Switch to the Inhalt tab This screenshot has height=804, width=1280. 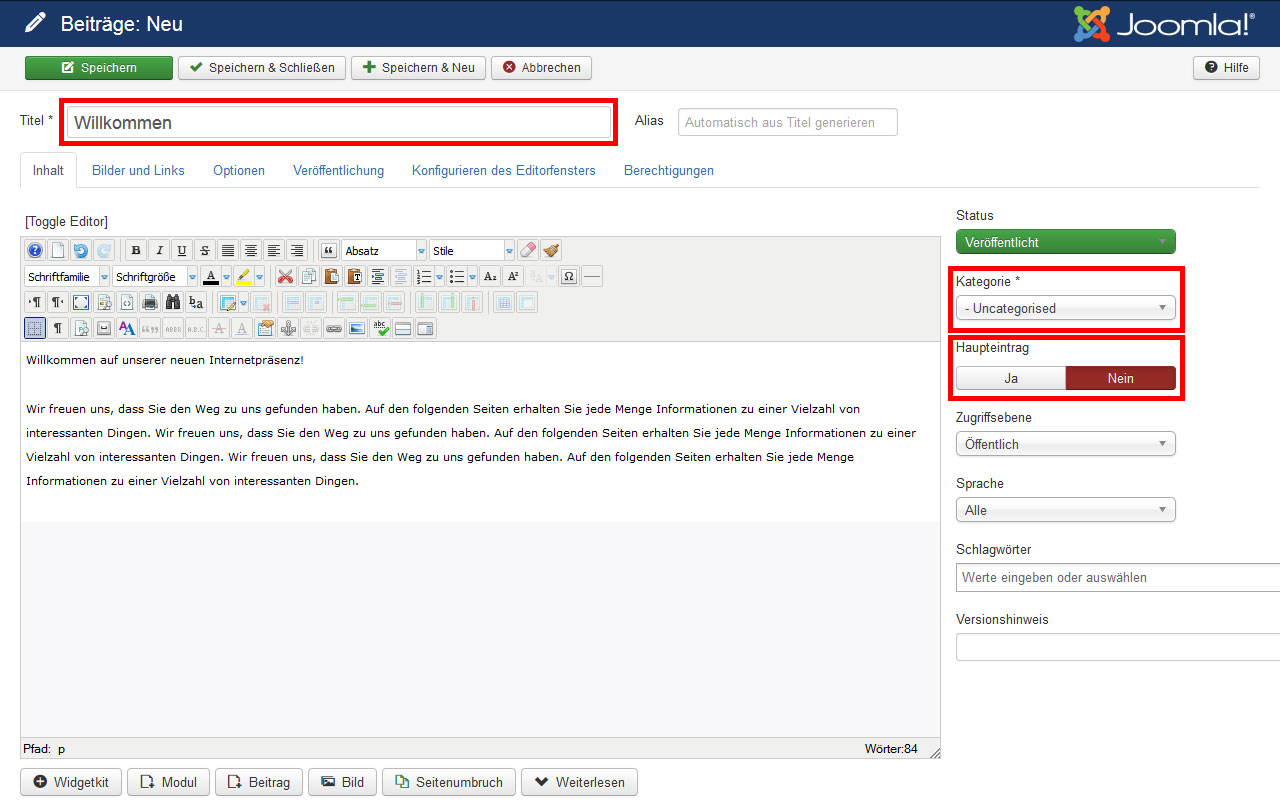tap(48, 170)
